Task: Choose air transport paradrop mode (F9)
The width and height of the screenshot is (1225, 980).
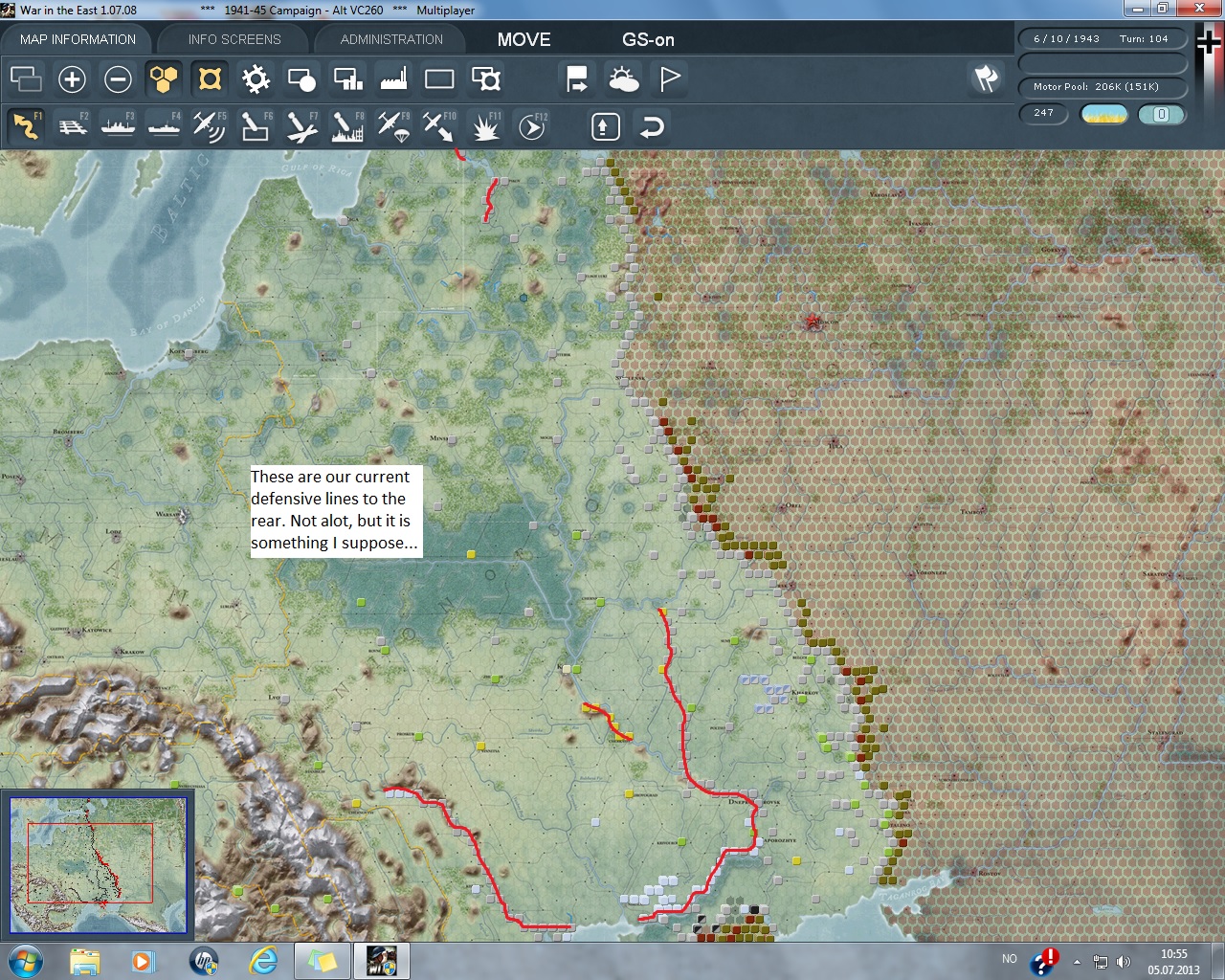Action: click(393, 126)
